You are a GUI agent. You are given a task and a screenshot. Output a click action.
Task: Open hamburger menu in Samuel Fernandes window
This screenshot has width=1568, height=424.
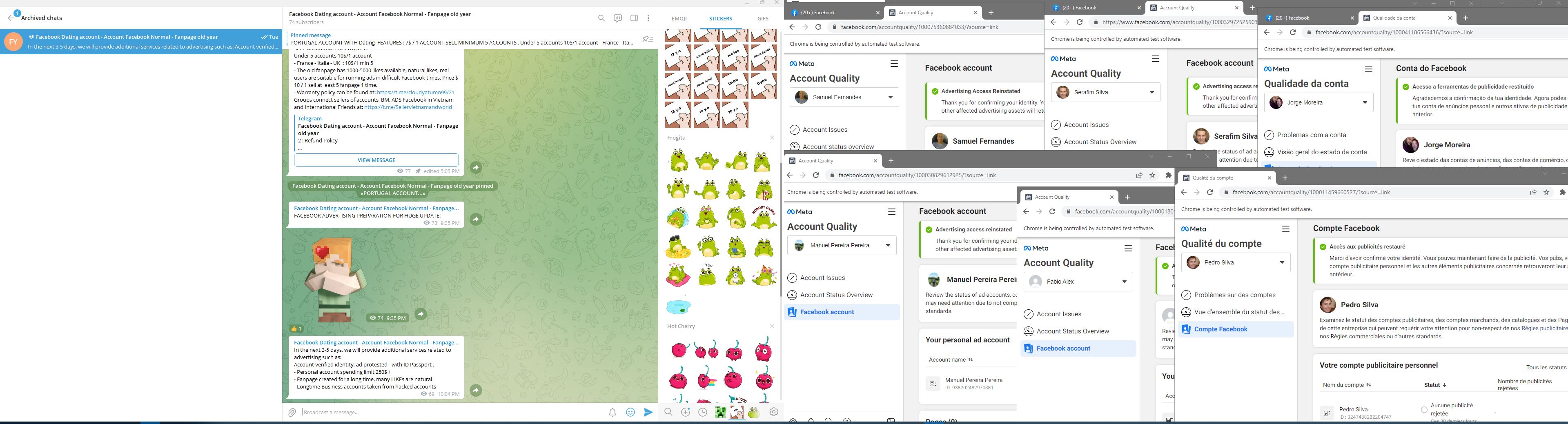coord(893,64)
